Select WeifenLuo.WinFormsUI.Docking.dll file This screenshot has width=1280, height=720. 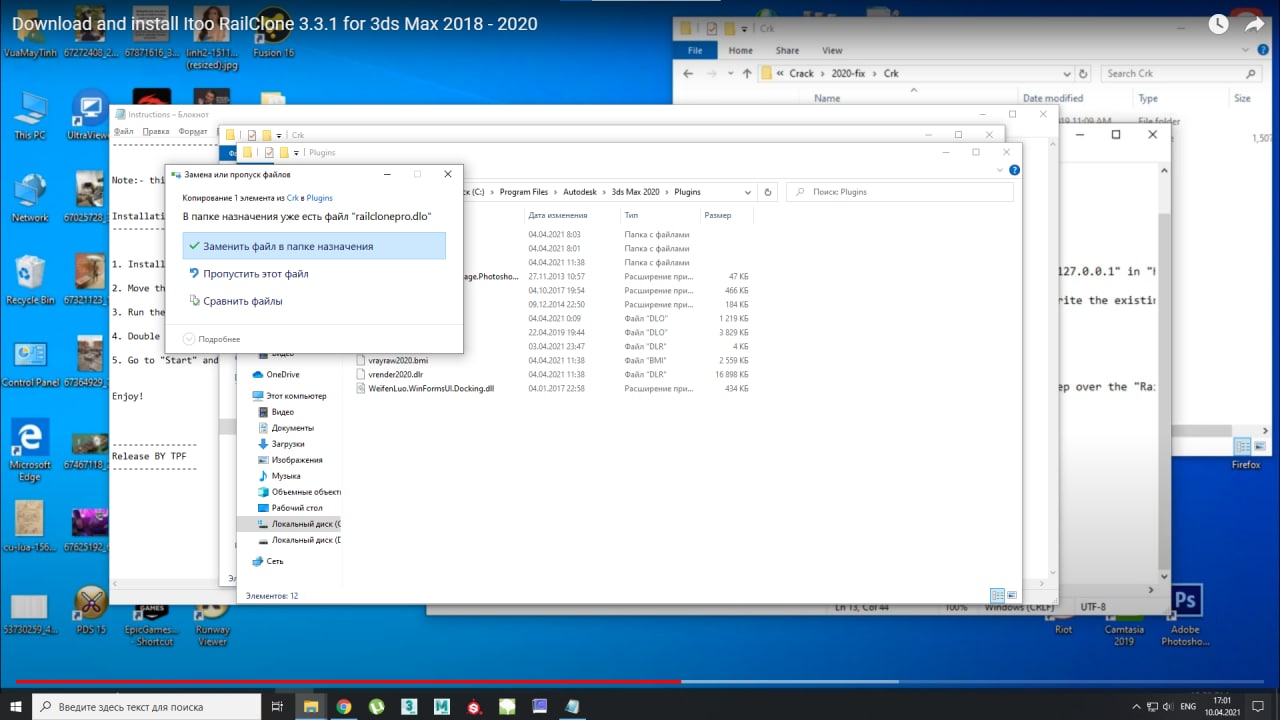(x=431, y=388)
